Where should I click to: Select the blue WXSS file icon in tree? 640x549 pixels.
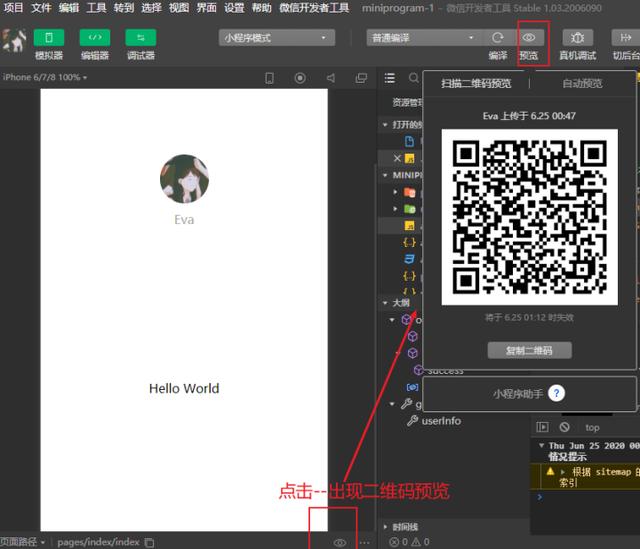(409, 259)
